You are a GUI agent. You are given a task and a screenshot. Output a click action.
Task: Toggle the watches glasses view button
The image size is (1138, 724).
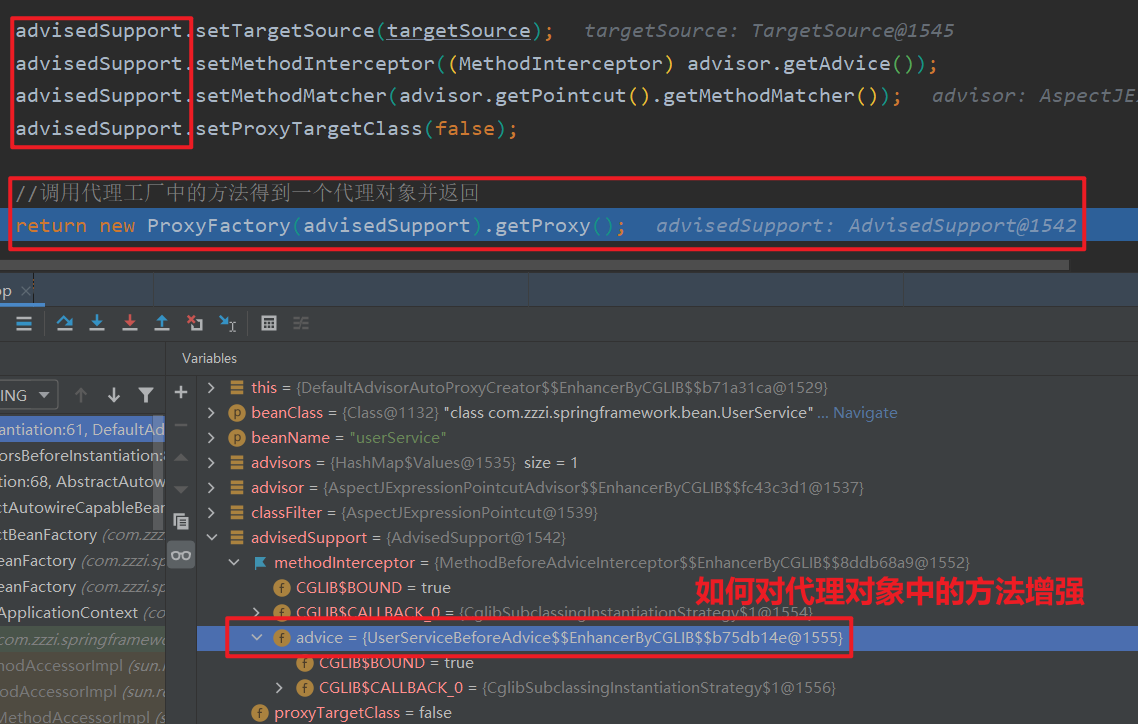(181, 554)
